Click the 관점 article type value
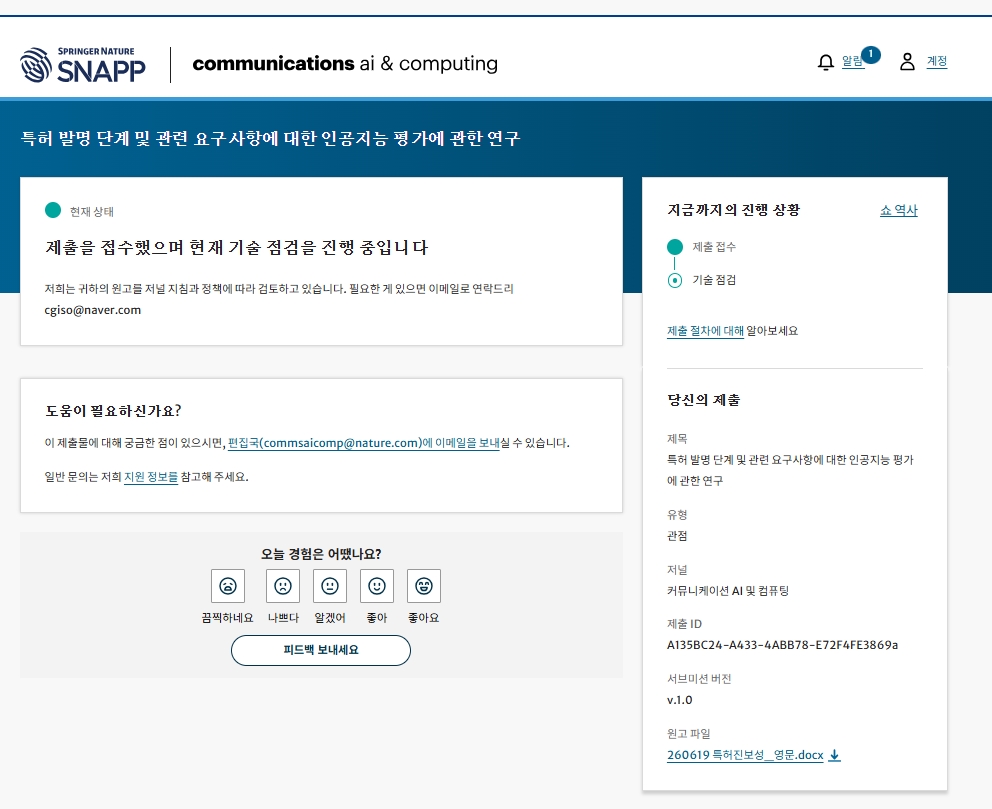 click(x=677, y=536)
